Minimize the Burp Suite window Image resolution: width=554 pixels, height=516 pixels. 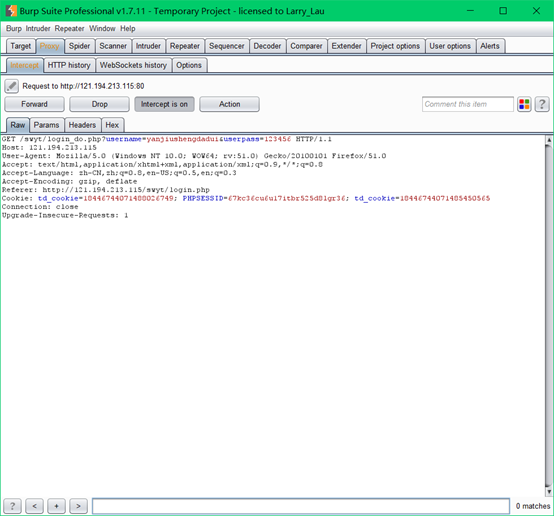coord(470,11)
